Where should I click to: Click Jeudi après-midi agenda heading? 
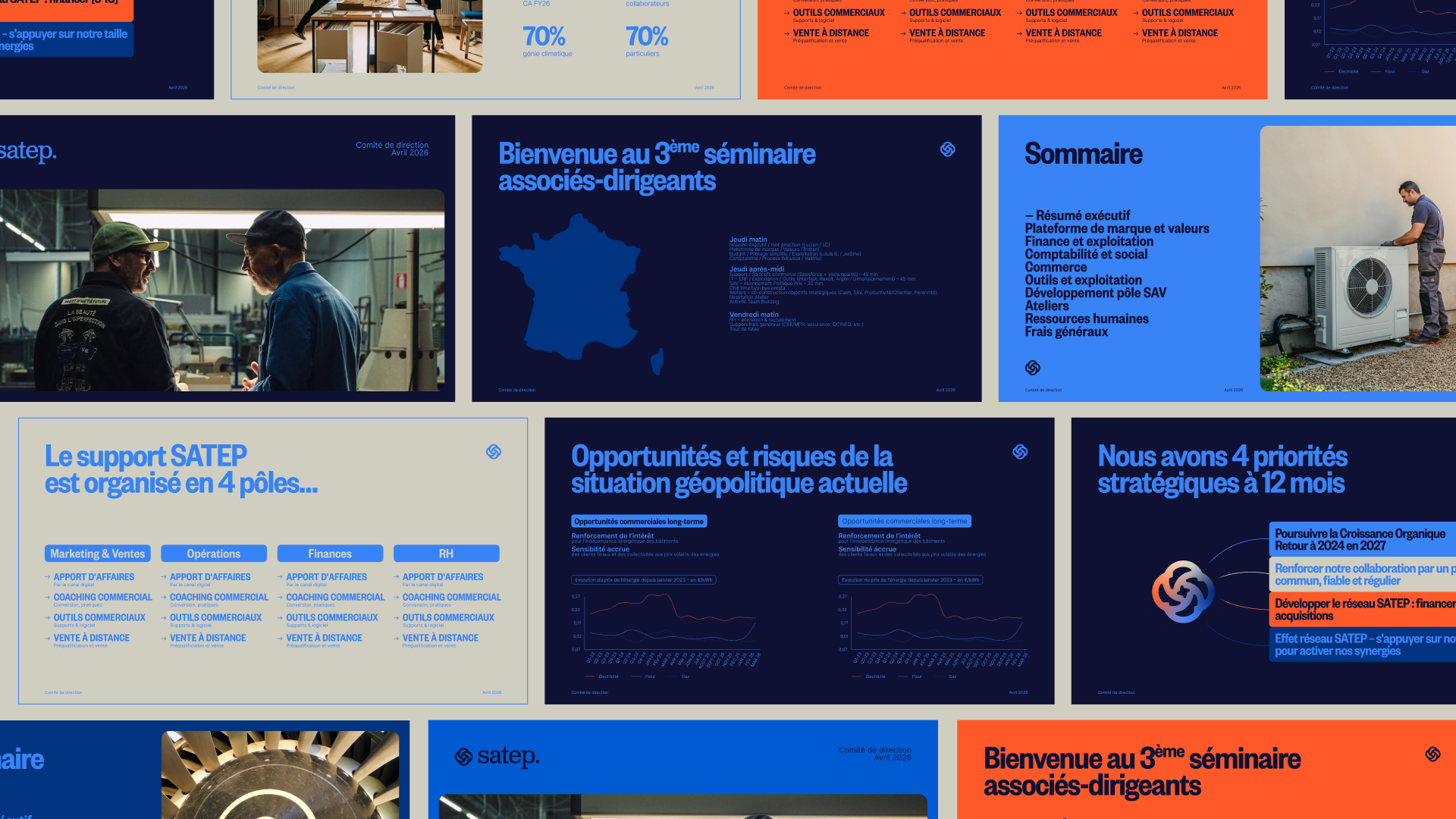click(x=757, y=269)
